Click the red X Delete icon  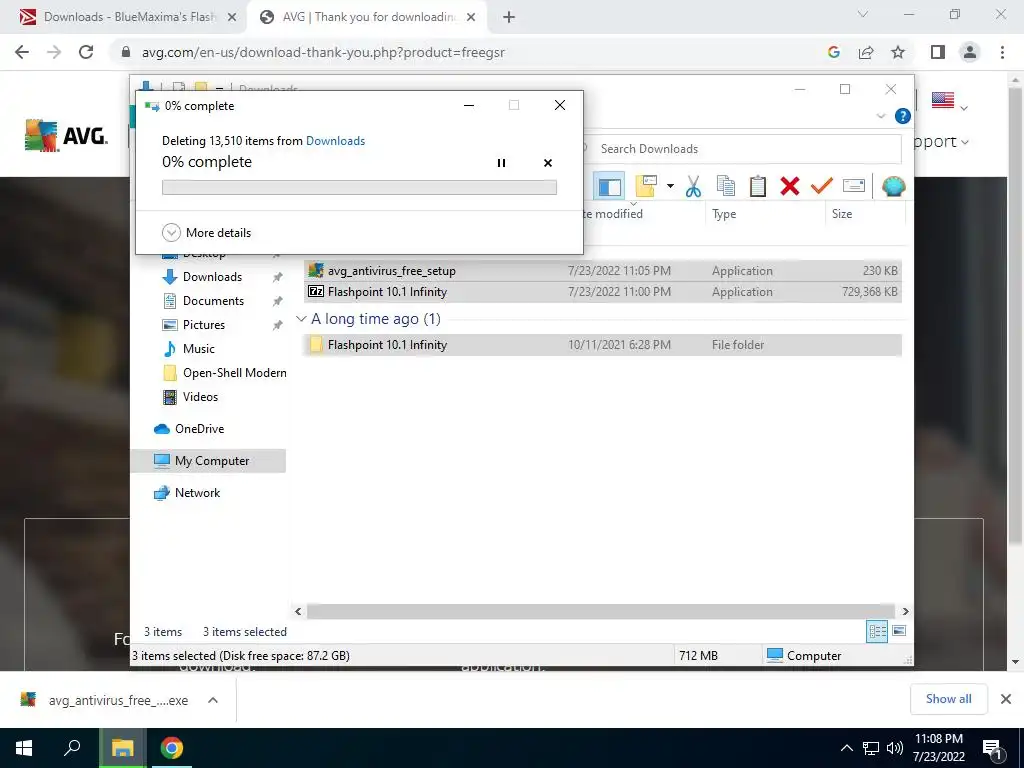tap(790, 187)
